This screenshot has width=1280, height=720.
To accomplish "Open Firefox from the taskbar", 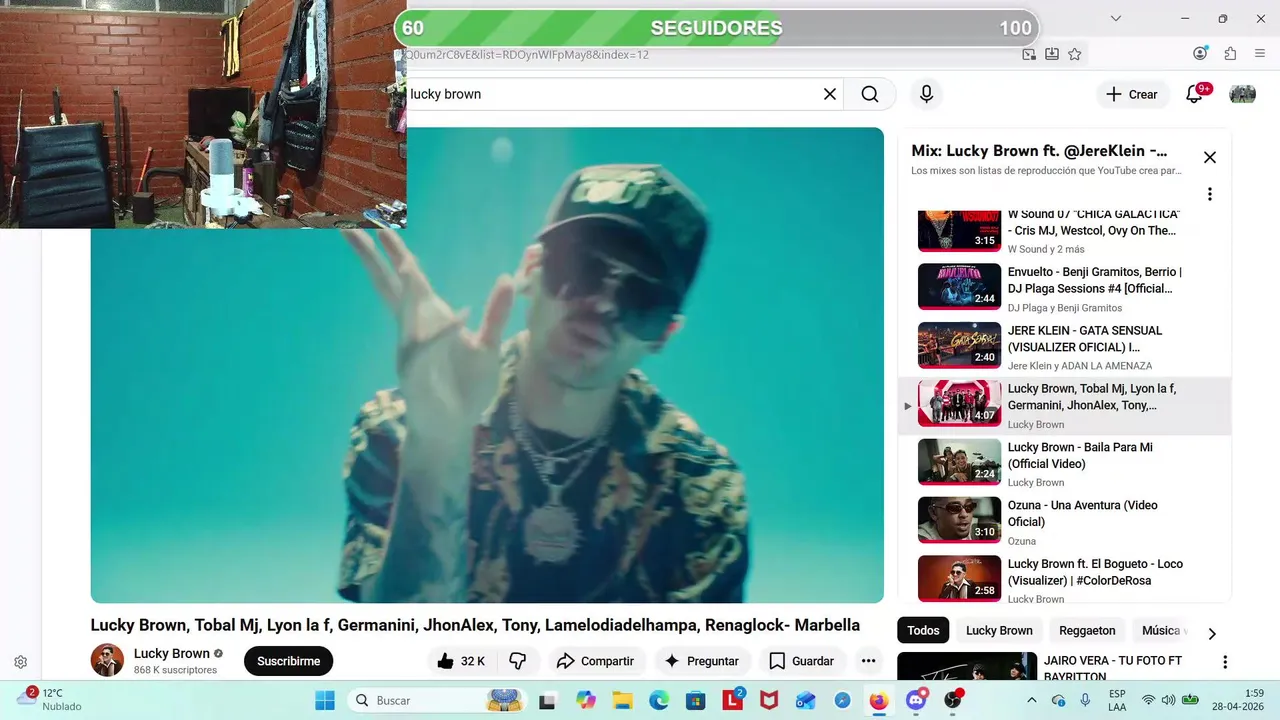I will click(878, 701).
